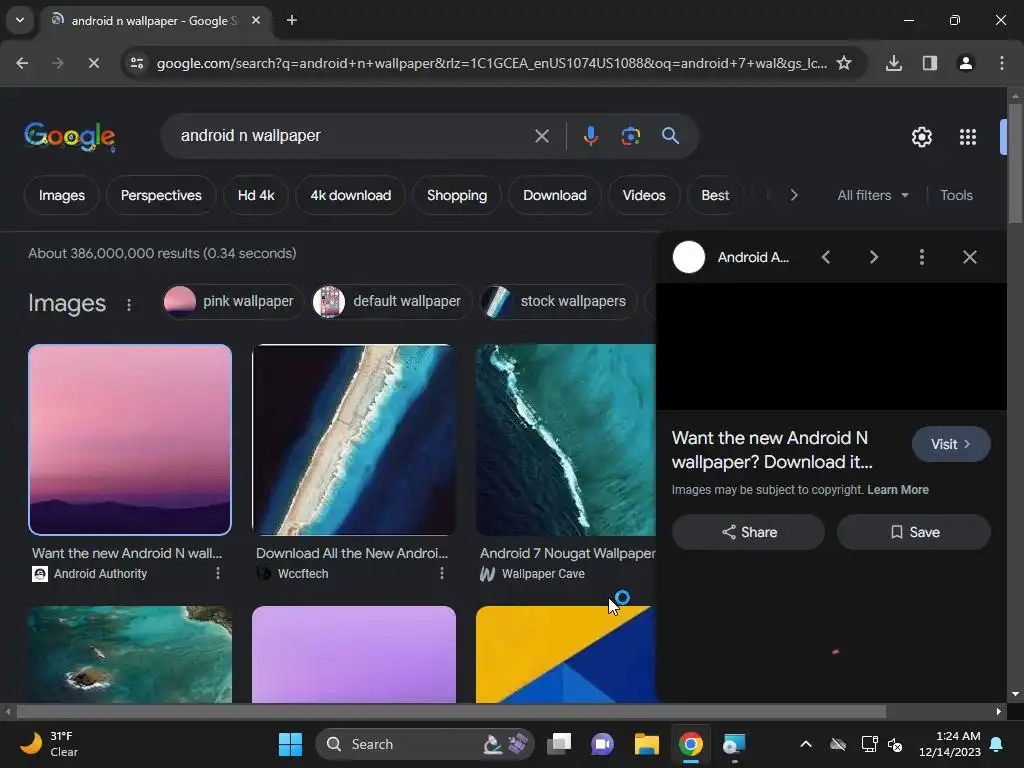Open options for Android Authority result

217,573
